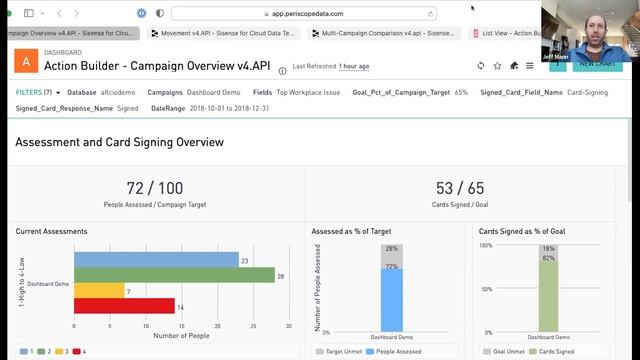Image resolution: width=640 pixels, height=360 pixels.
Task: Click the page vertical scrollbar
Action: [630, 161]
